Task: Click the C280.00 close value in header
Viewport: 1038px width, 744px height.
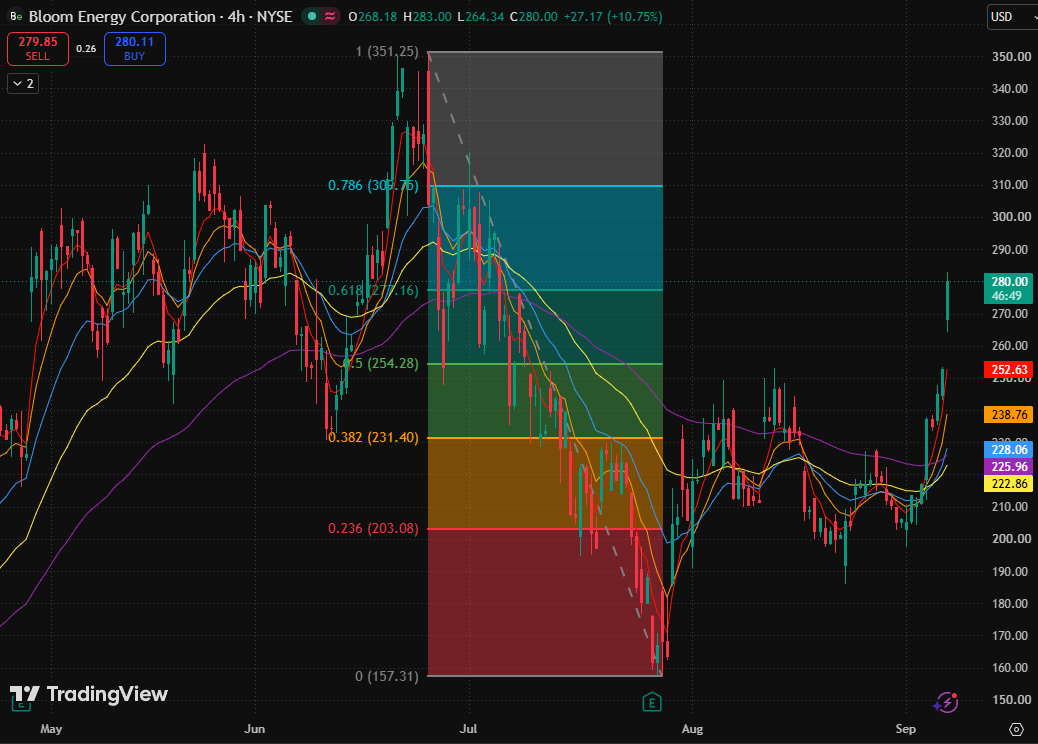Action: click(534, 17)
